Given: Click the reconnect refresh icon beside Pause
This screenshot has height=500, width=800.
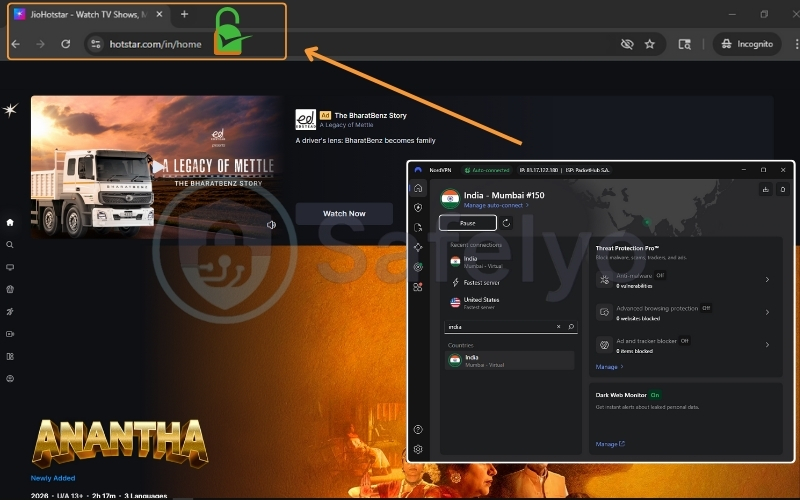Looking at the screenshot, I should click(507, 223).
